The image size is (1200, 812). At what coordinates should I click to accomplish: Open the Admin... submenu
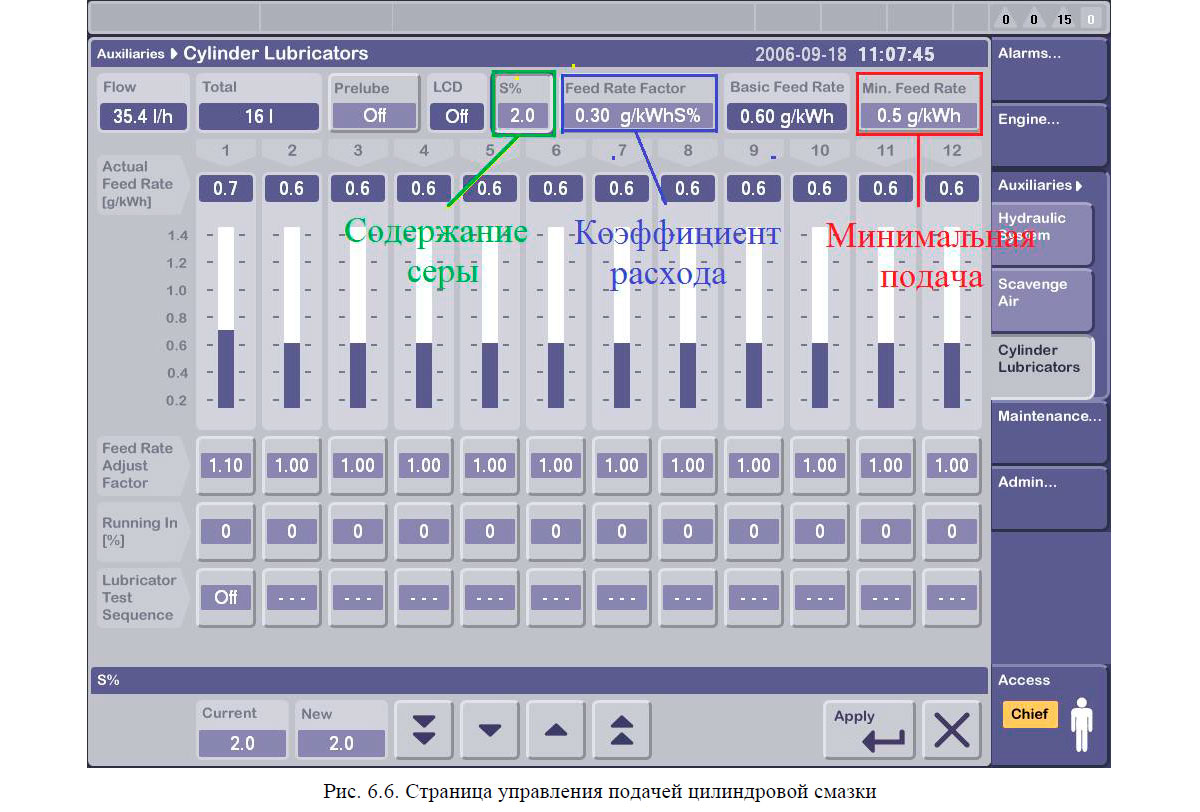coord(1048,483)
